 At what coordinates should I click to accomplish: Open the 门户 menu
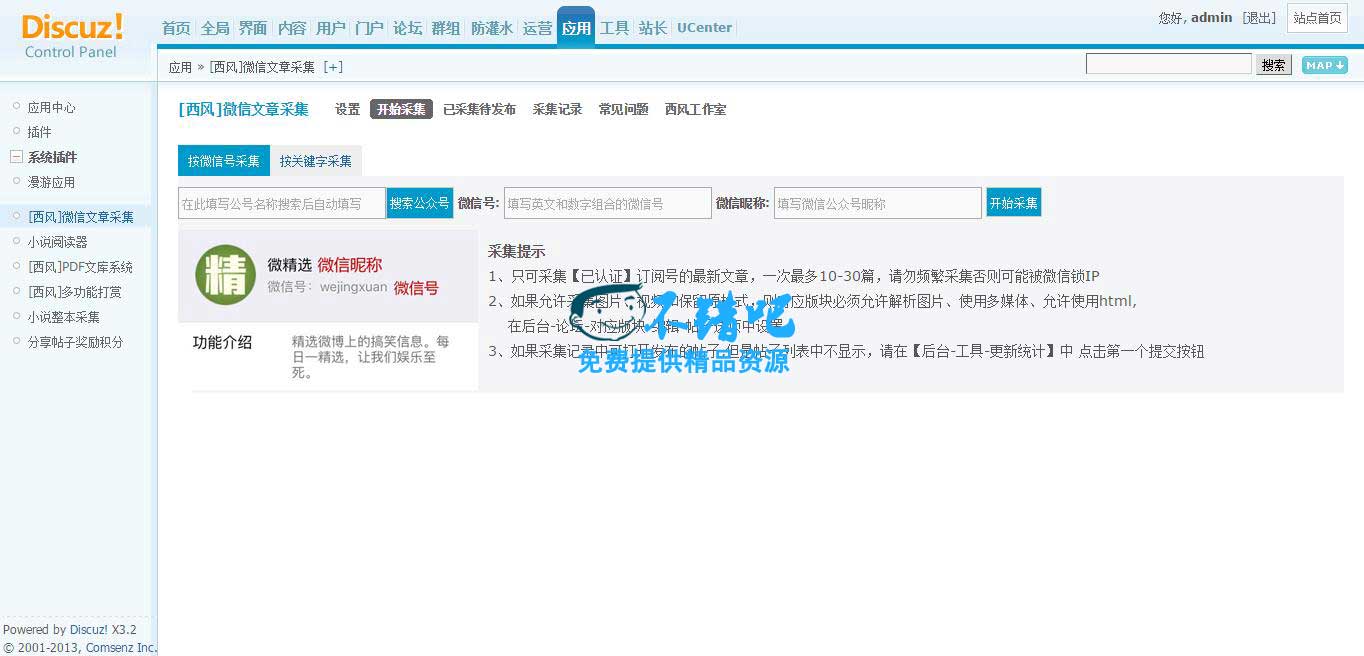tap(369, 28)
